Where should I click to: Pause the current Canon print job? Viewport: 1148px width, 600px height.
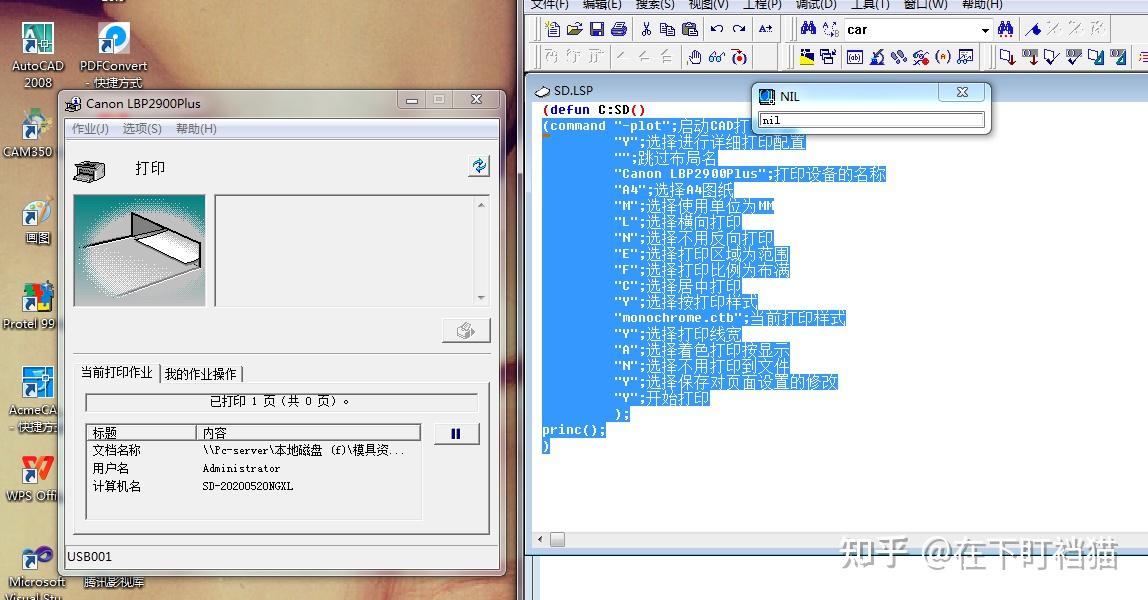[x=456, y=433]
